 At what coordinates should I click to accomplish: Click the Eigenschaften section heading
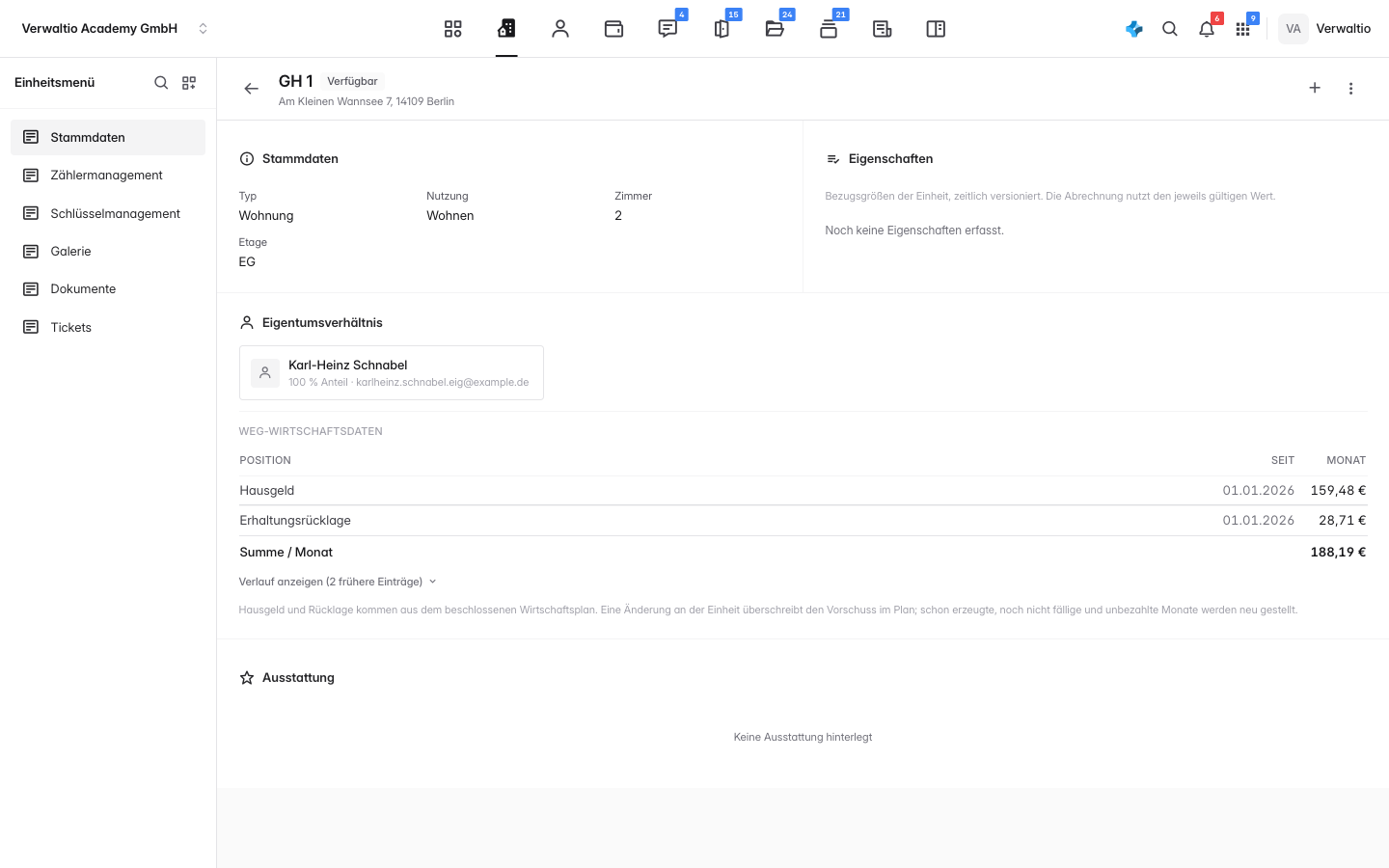click(x=891, y=159)
